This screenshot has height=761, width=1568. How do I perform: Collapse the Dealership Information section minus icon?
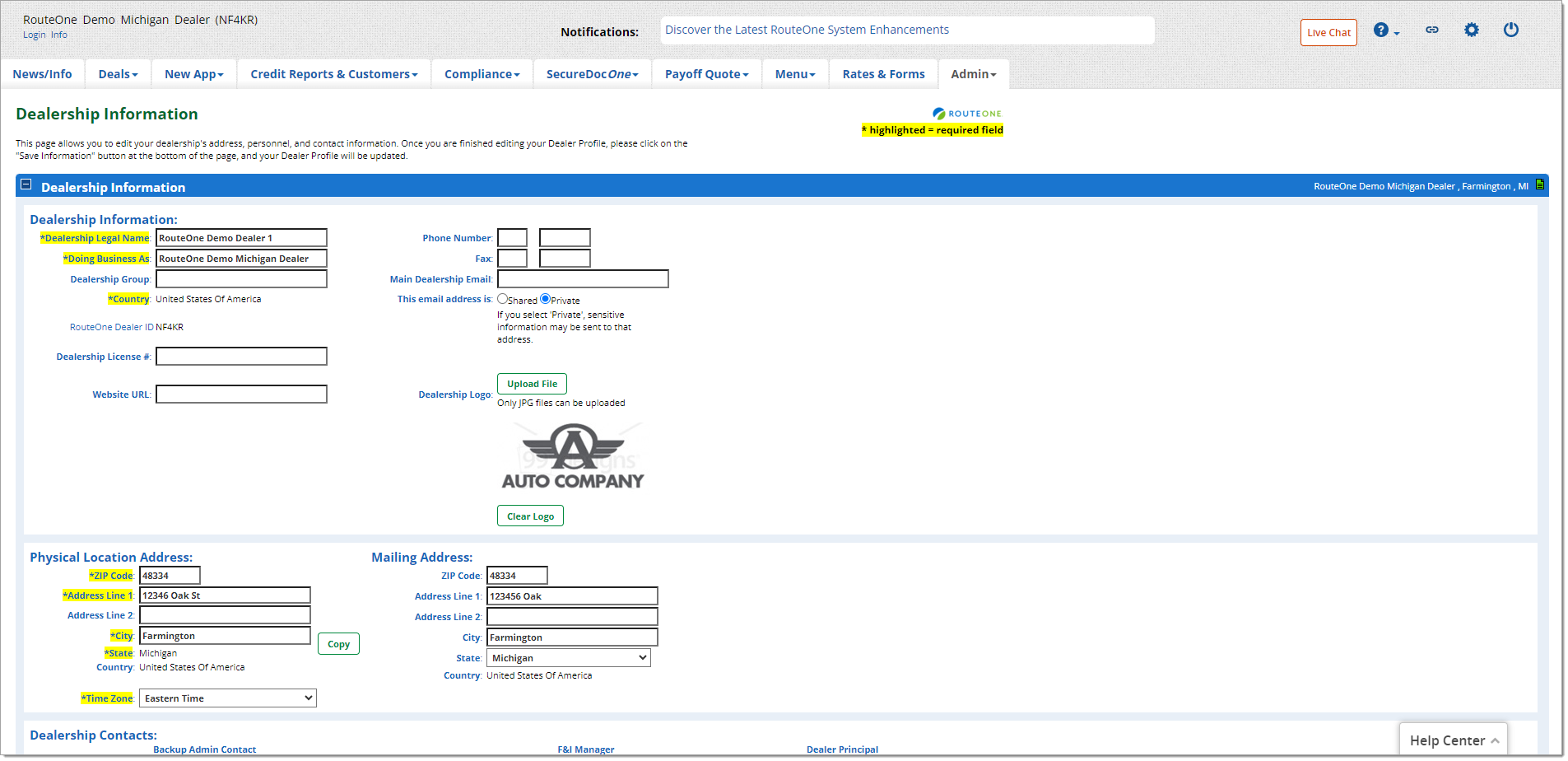pos(26,185)
